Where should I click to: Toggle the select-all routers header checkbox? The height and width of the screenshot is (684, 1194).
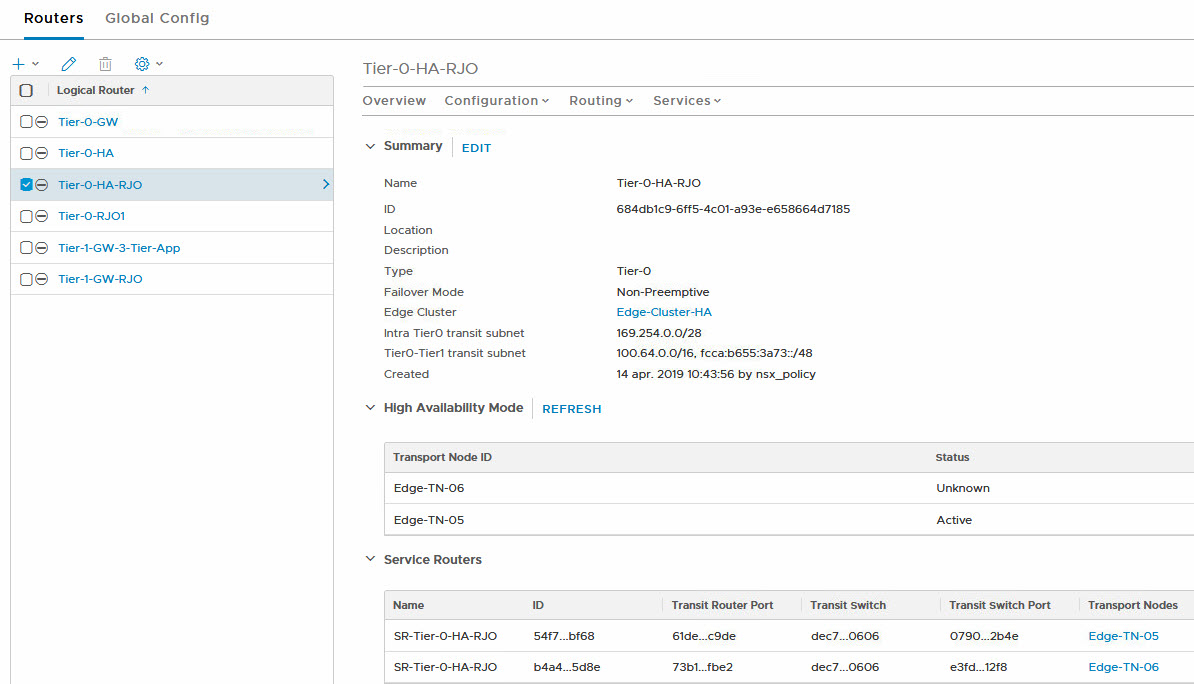click(27, 90)
